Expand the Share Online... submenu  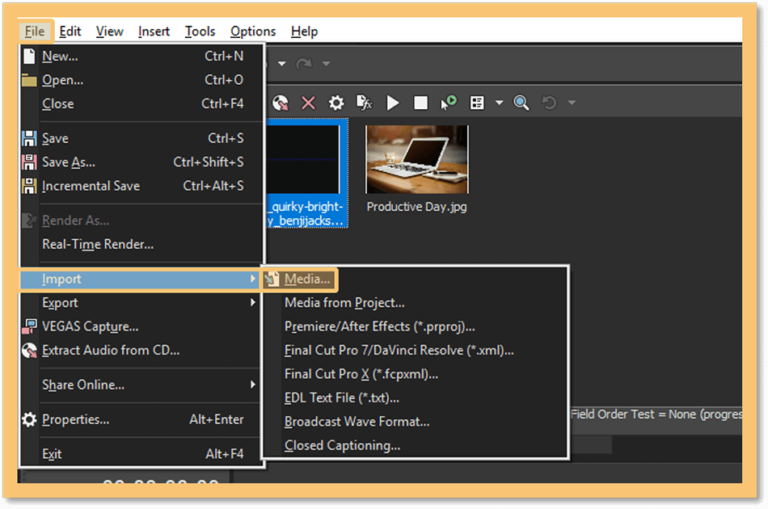coord(142,385)
